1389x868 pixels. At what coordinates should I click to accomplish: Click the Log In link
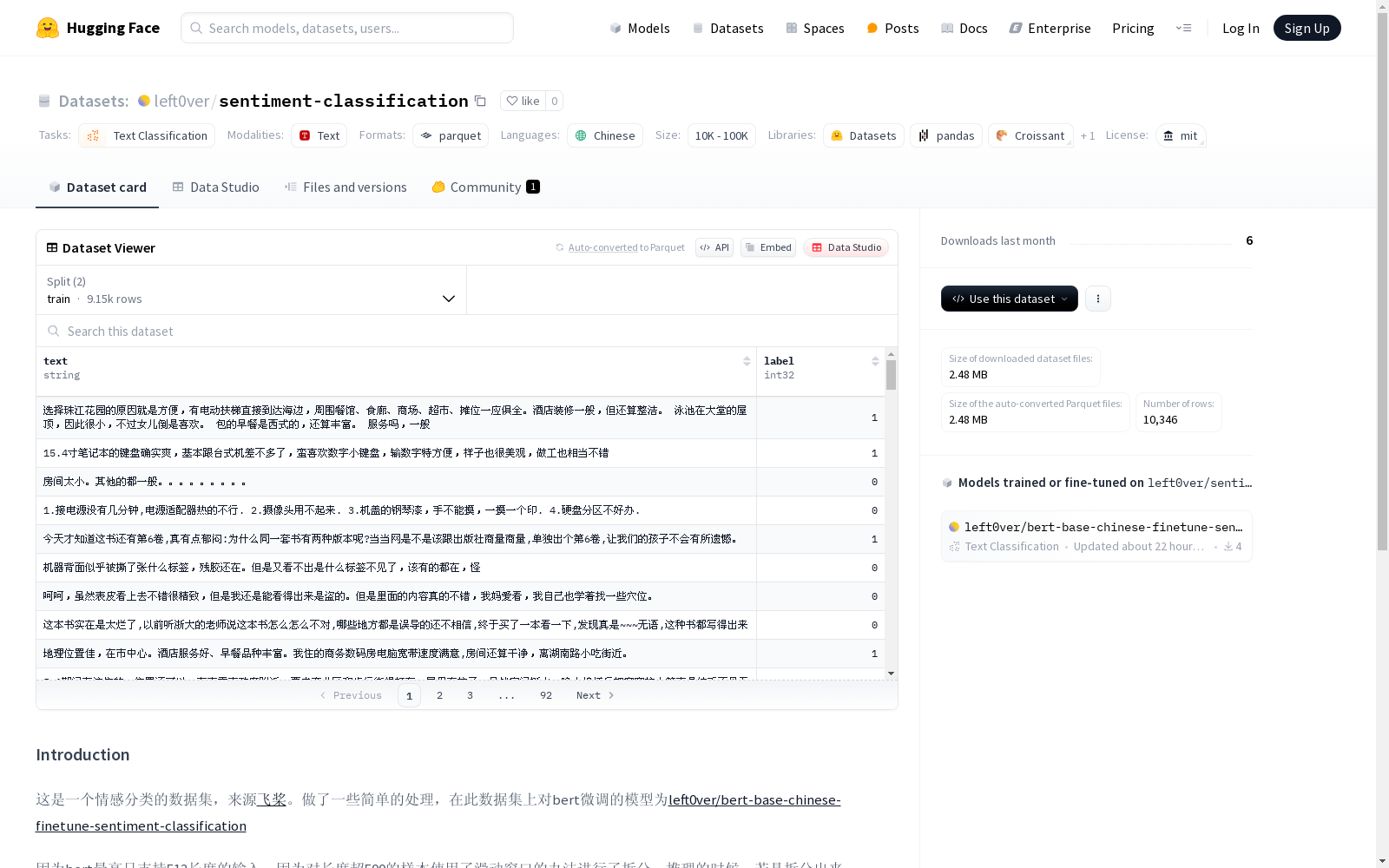point(1241,28)
